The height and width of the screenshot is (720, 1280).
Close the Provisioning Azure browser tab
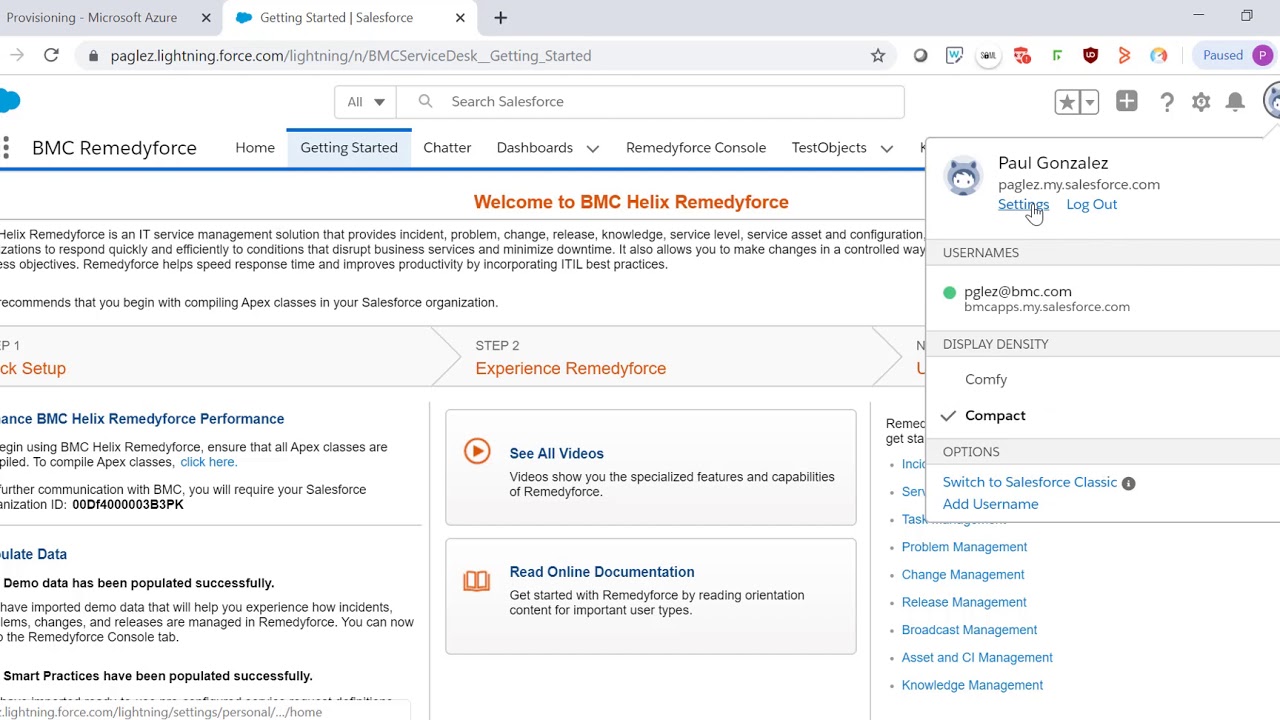point(206,18)
